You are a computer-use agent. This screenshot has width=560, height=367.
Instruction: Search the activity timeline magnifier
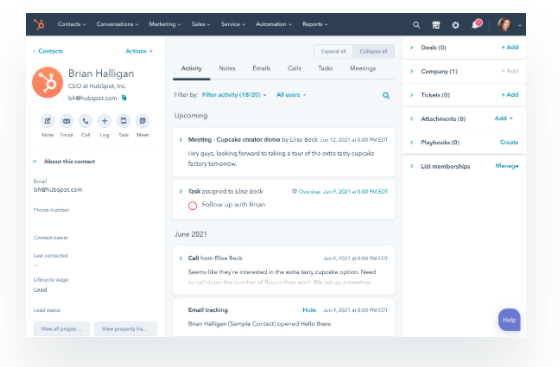[x=386, y=95]
